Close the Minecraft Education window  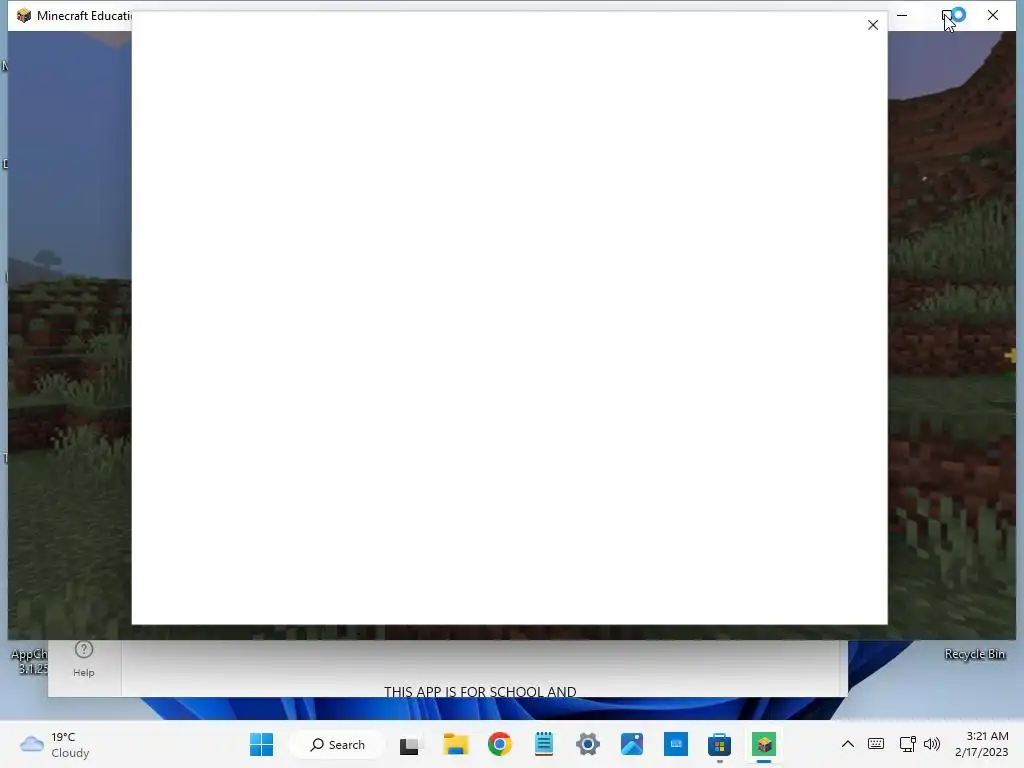993,15
